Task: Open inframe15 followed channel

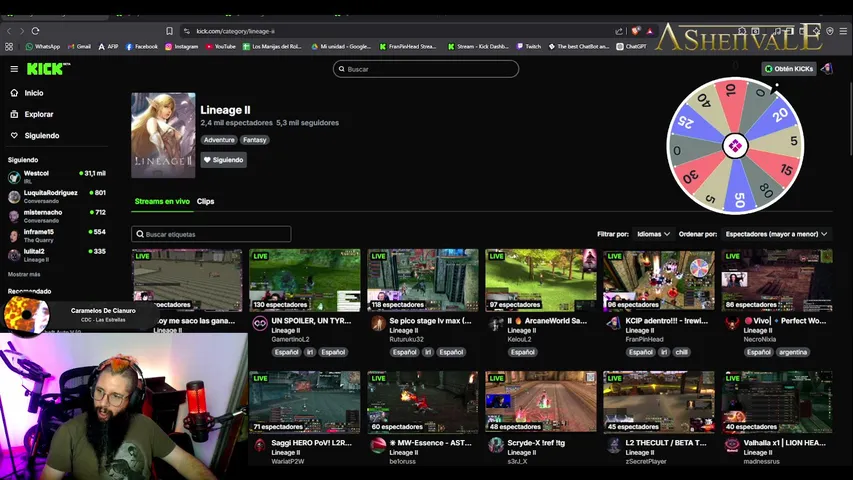Action: pyautogui.click(x=57, y=235)
